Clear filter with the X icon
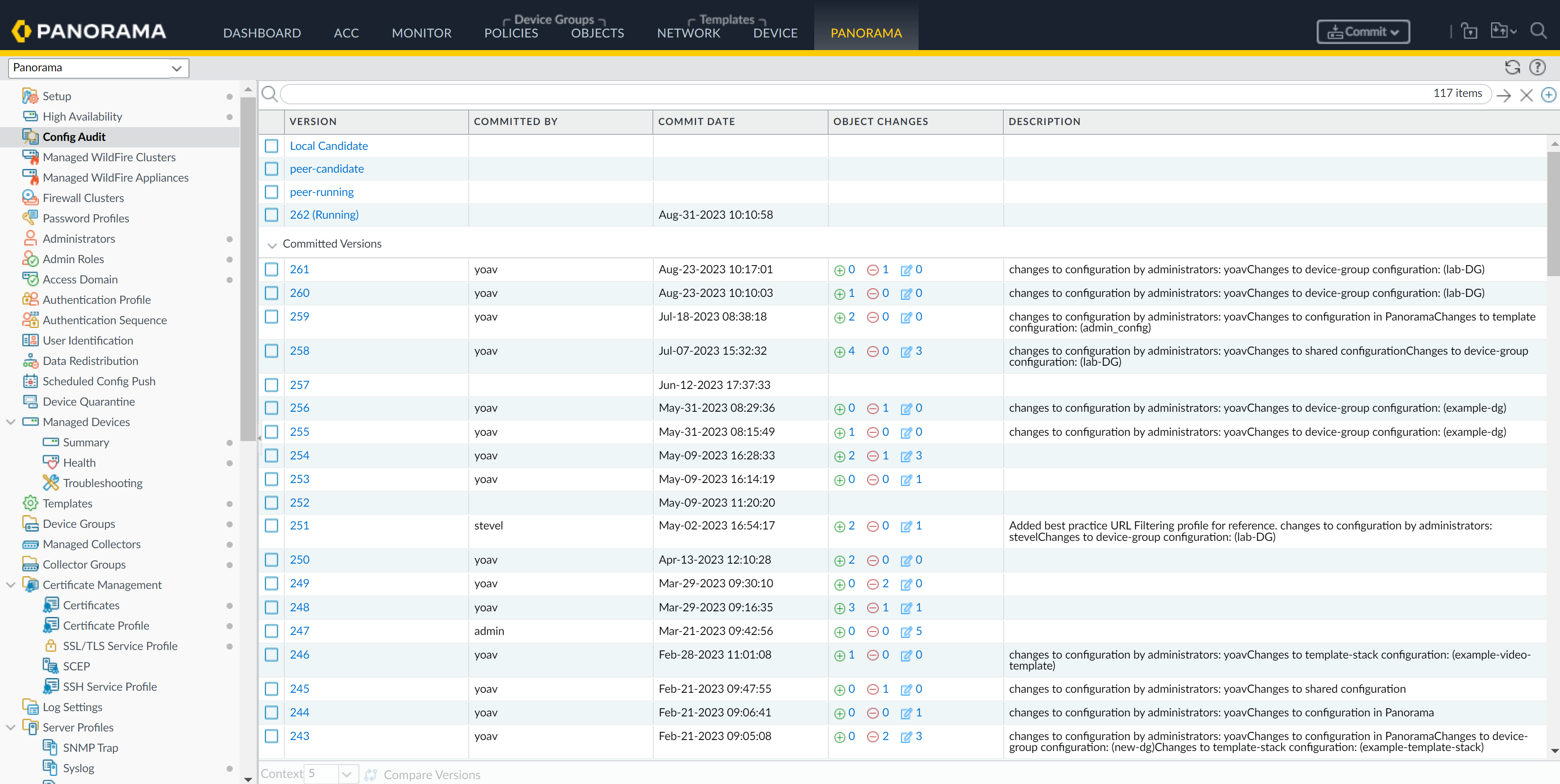 tap(1526, 95)
